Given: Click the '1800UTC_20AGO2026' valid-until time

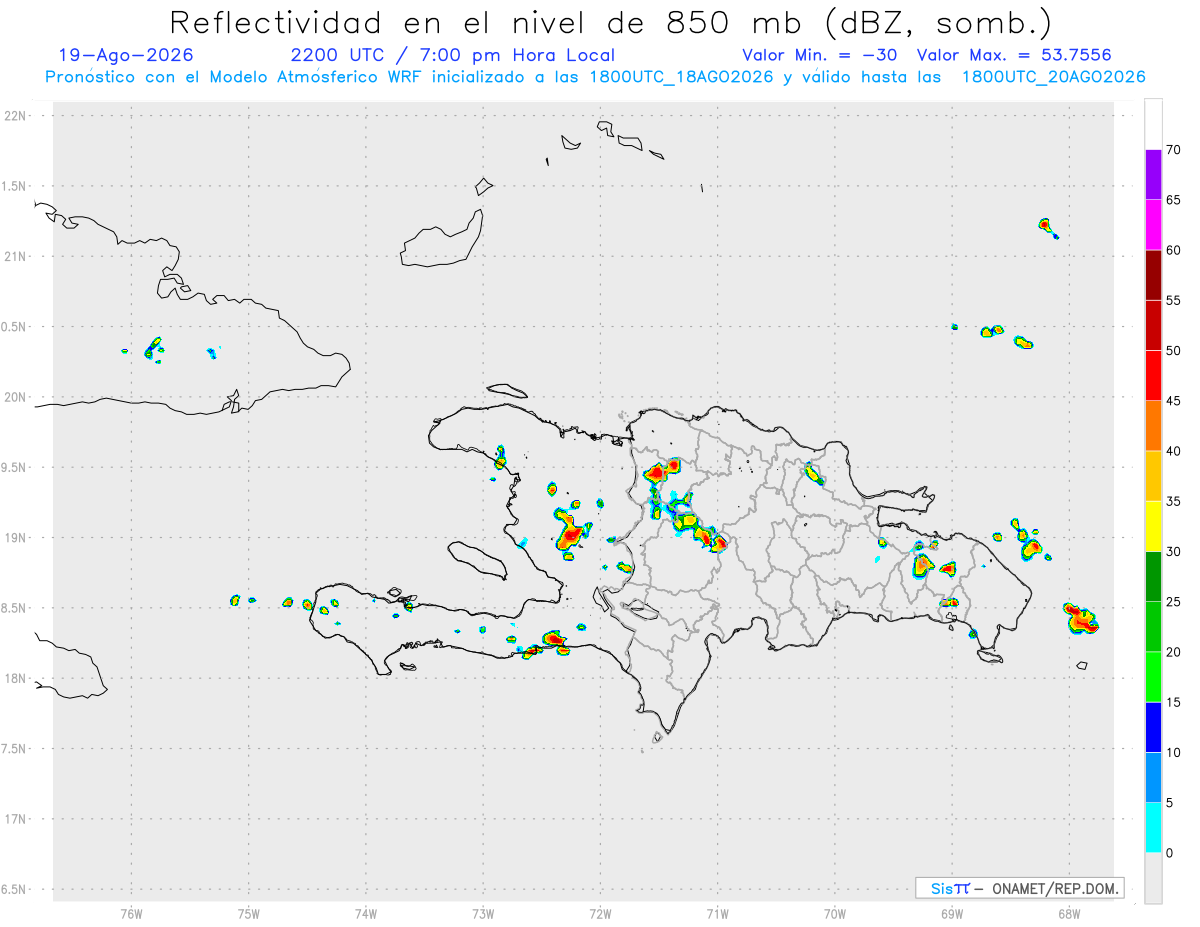Looking at the screenshot, I should [x=1053, y=77].
